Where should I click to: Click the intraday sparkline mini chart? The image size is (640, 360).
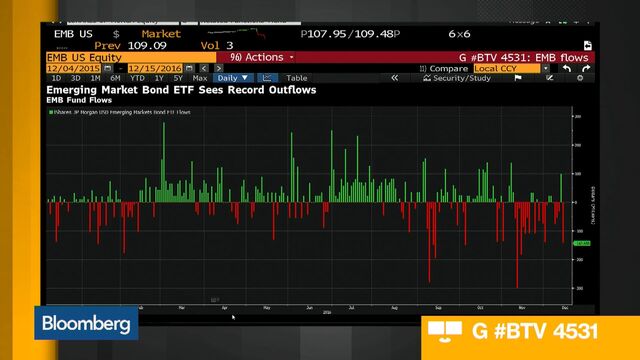237,33
